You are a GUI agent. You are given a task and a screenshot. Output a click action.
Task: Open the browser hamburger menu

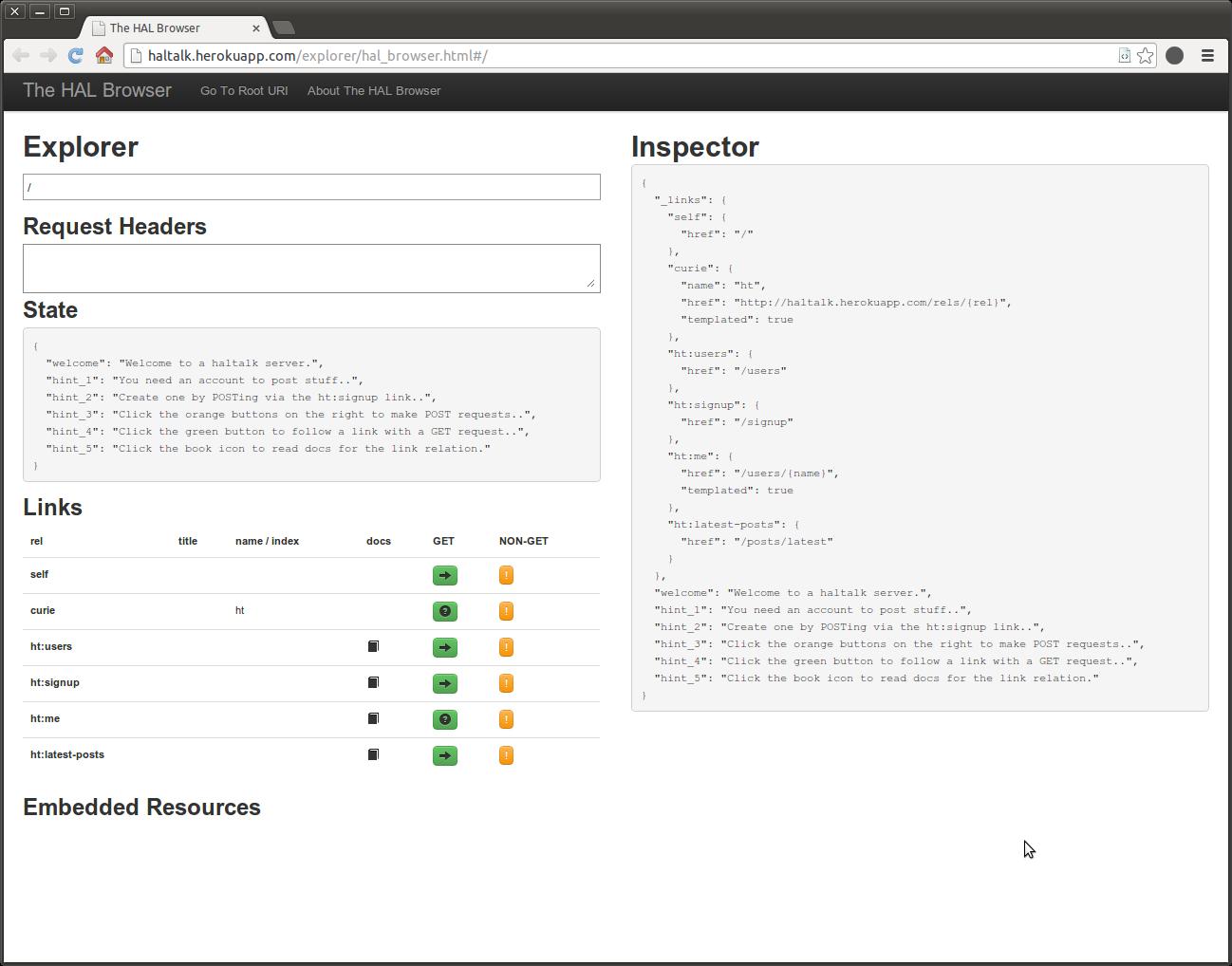click(1207, 56)
